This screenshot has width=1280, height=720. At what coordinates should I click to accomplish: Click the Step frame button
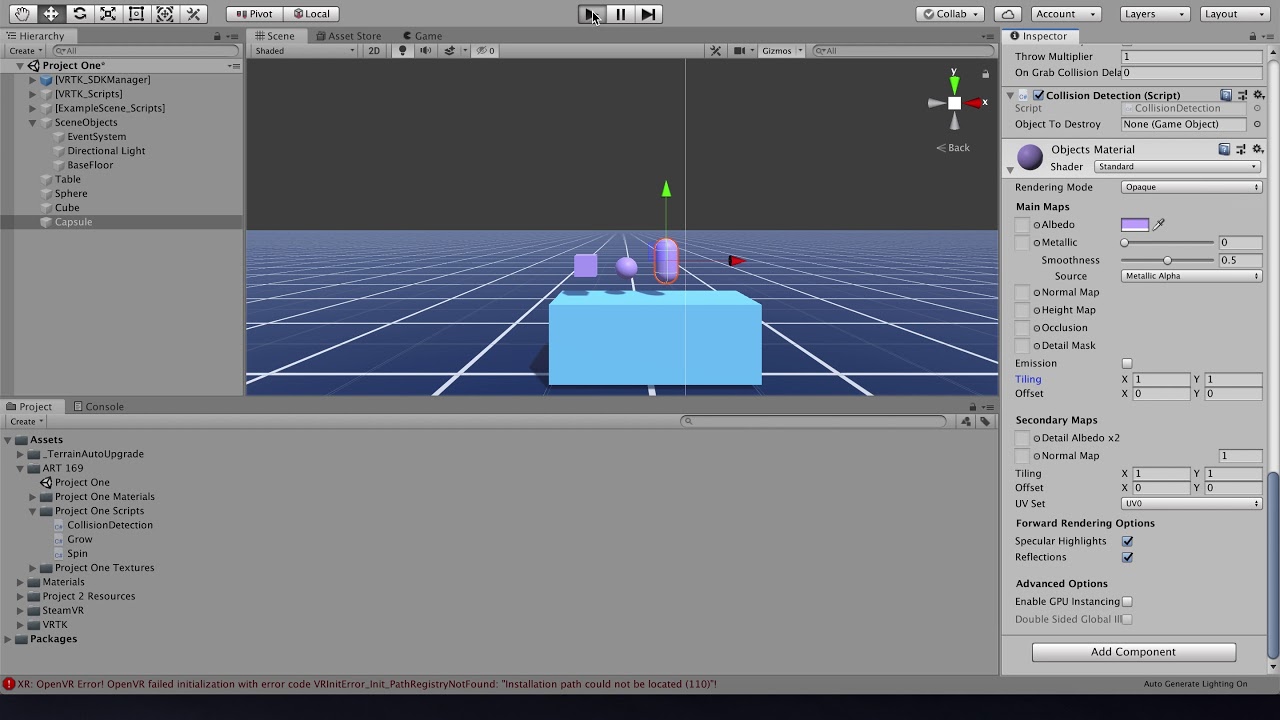point(648,14)
